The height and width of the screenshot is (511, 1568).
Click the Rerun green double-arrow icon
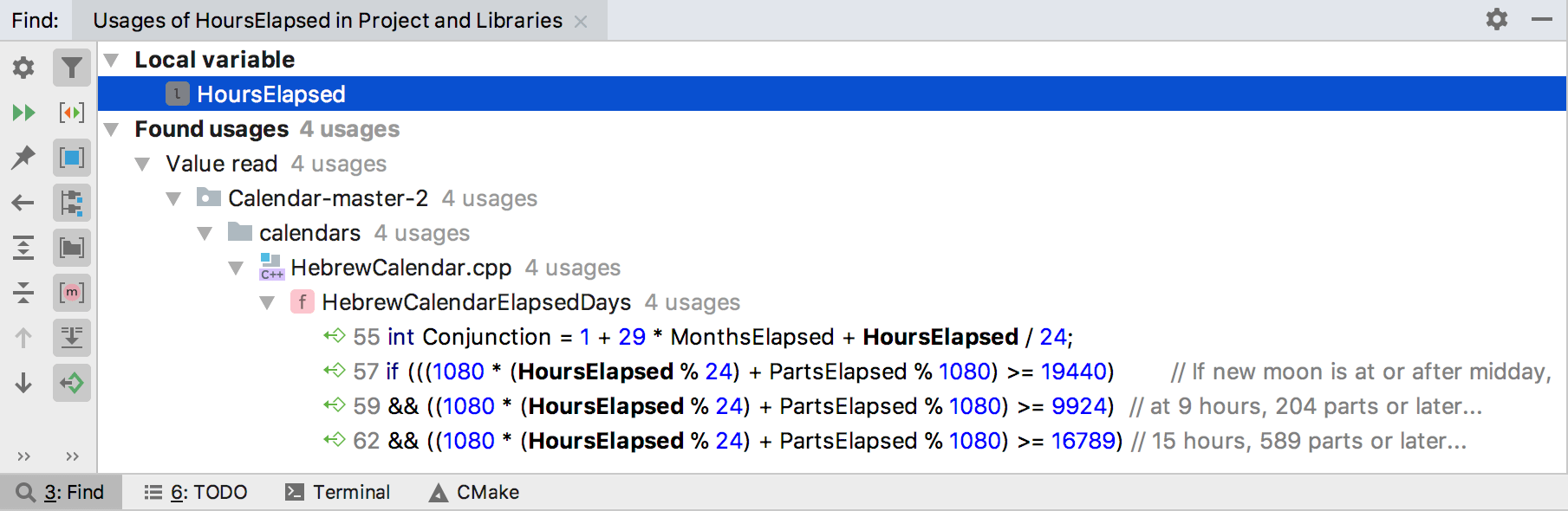click(x=23, y=113)
